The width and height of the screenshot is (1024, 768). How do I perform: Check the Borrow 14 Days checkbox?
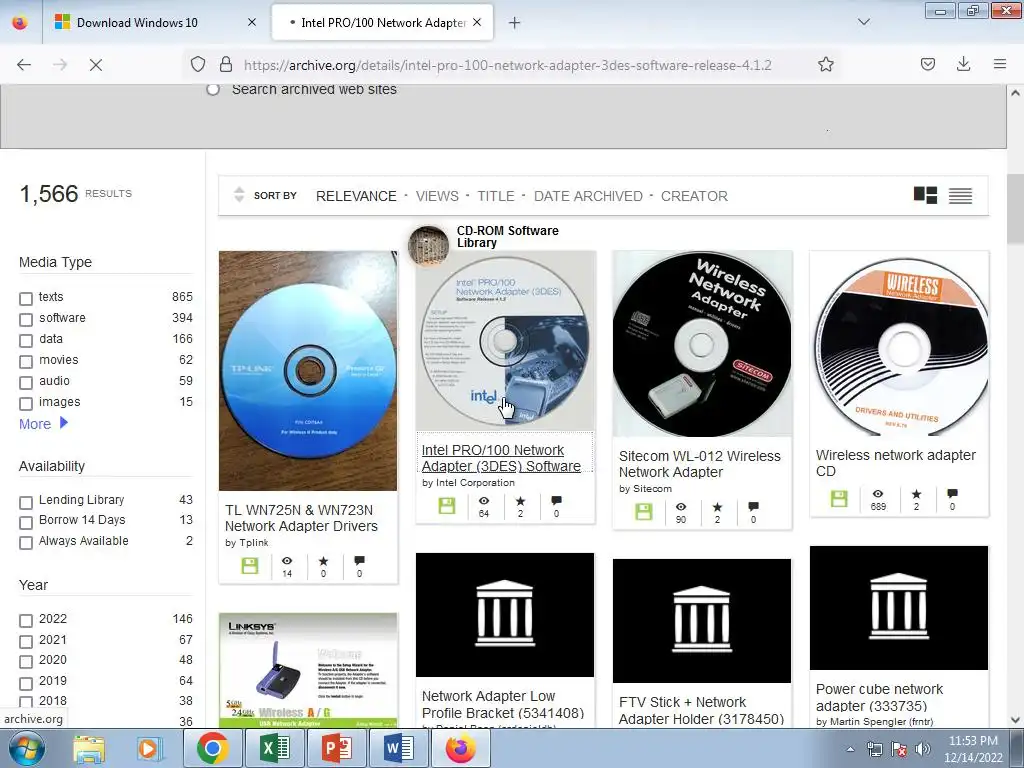coord(26,522)
